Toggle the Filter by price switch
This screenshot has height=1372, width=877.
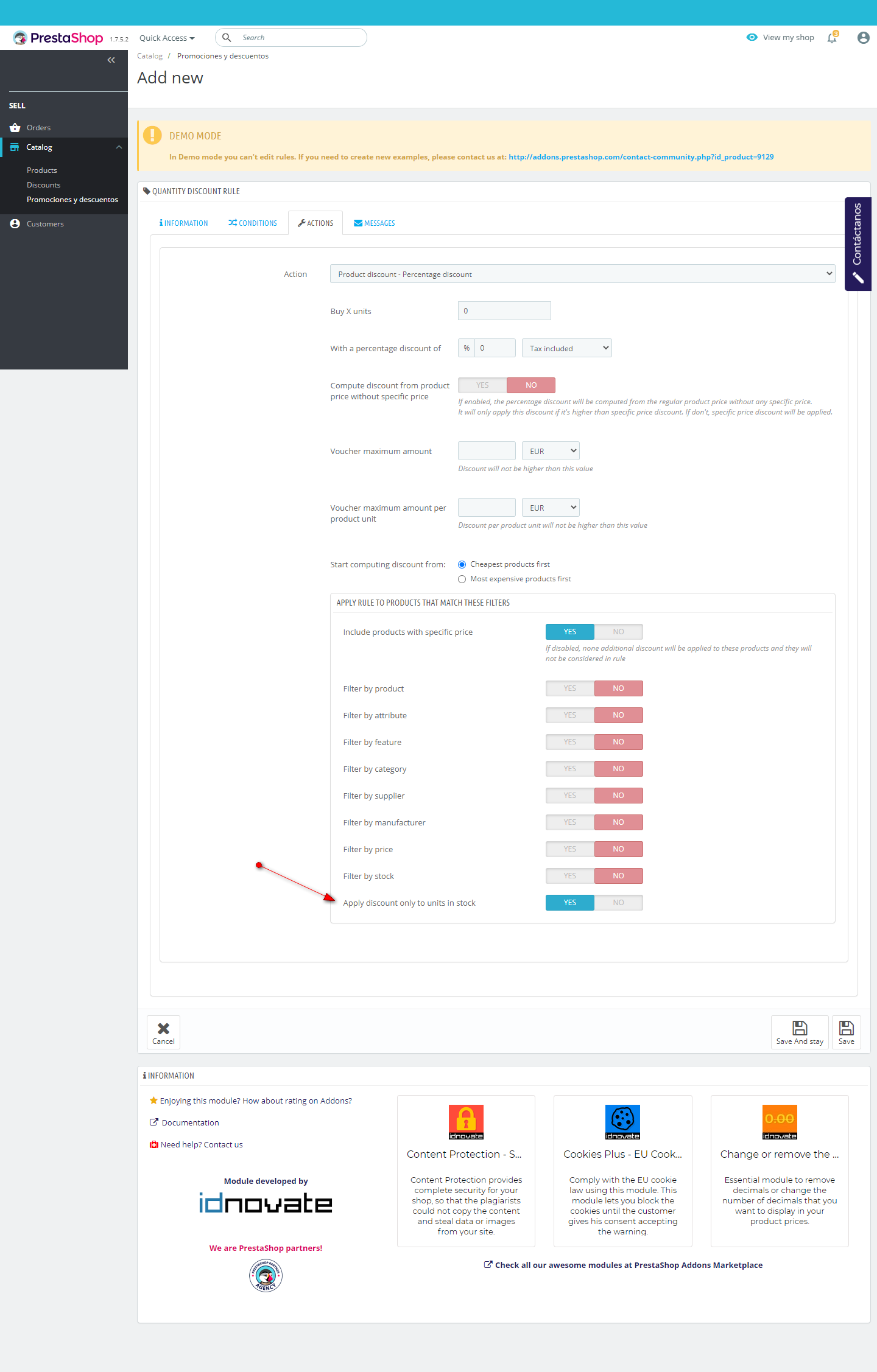(x=594, y=849)
